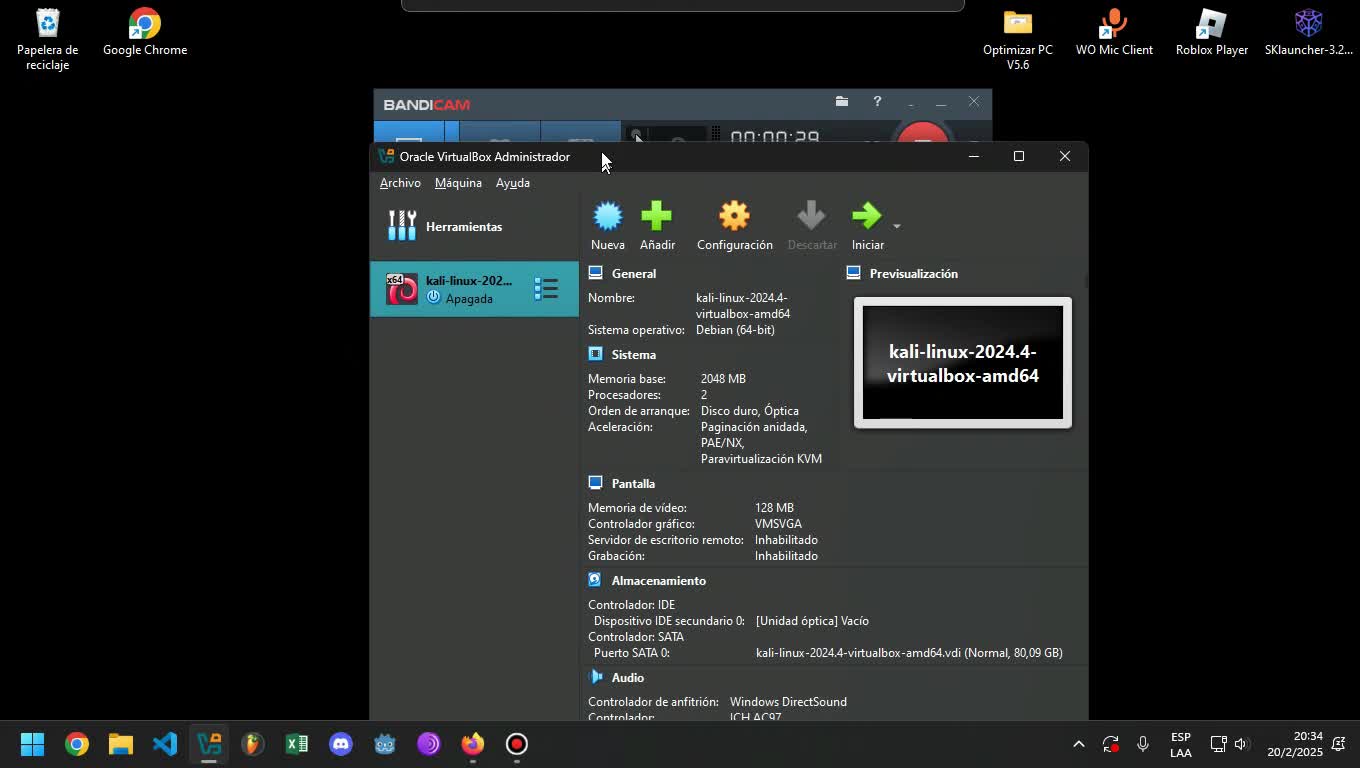The image size is (1360, 768).
Task: Click the General section header
Action: click(634, 273)
